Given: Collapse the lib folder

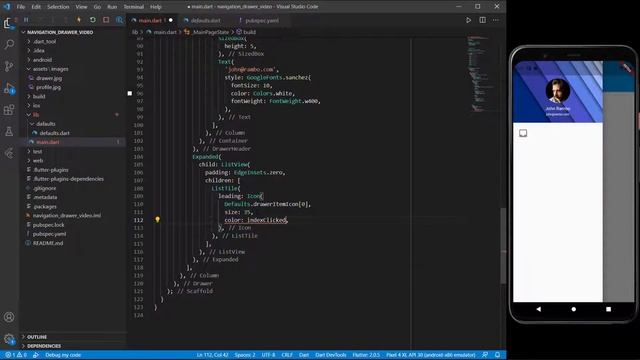Looking at the screenshot, I should [x=36, y=115].
